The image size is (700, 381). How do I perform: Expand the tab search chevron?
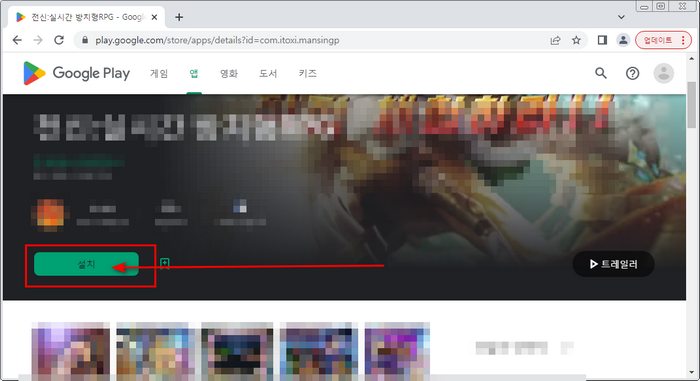(621, 17)
